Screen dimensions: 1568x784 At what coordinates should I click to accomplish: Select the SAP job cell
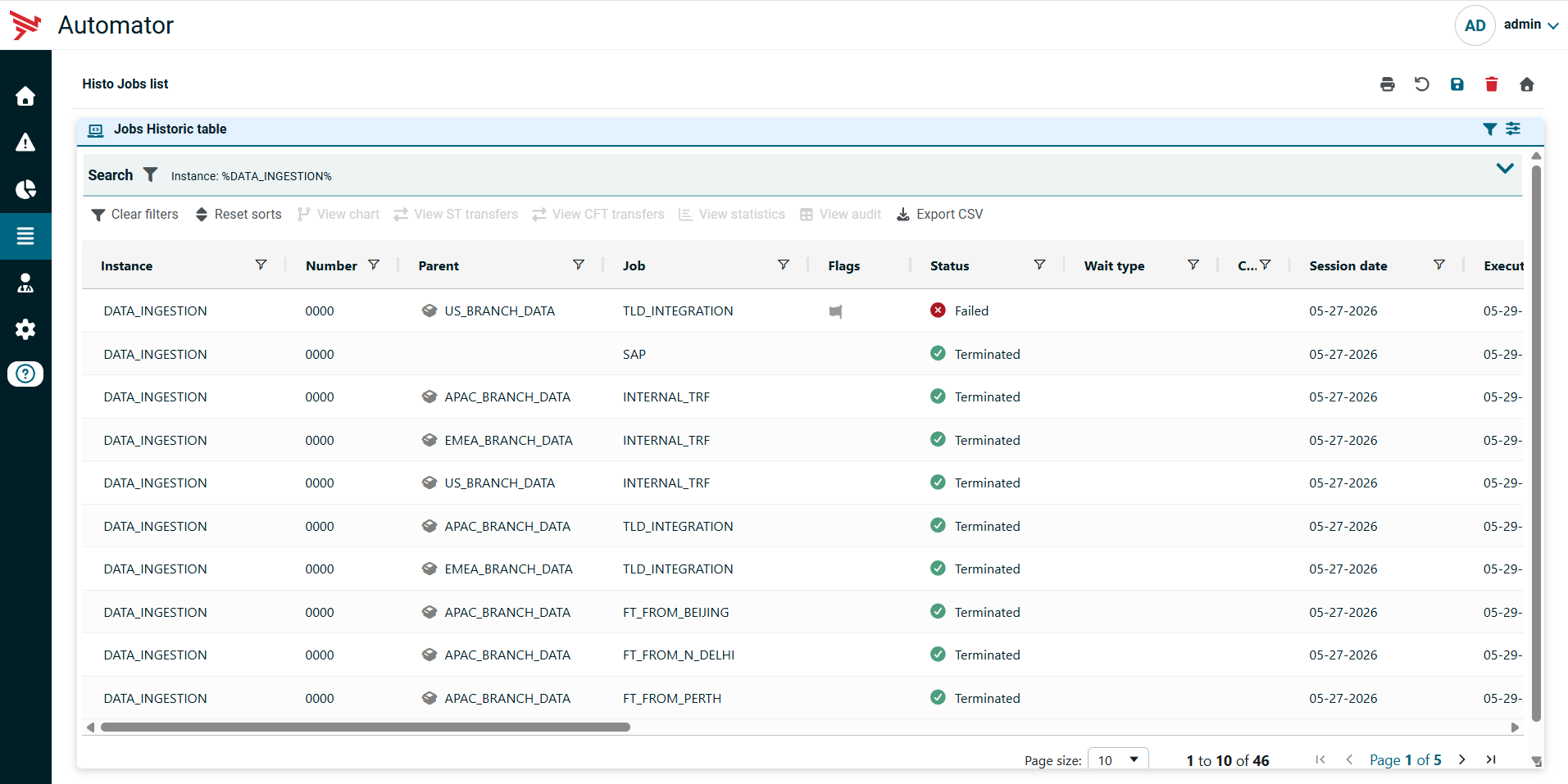pyautogui.click(x=634, y=355)
